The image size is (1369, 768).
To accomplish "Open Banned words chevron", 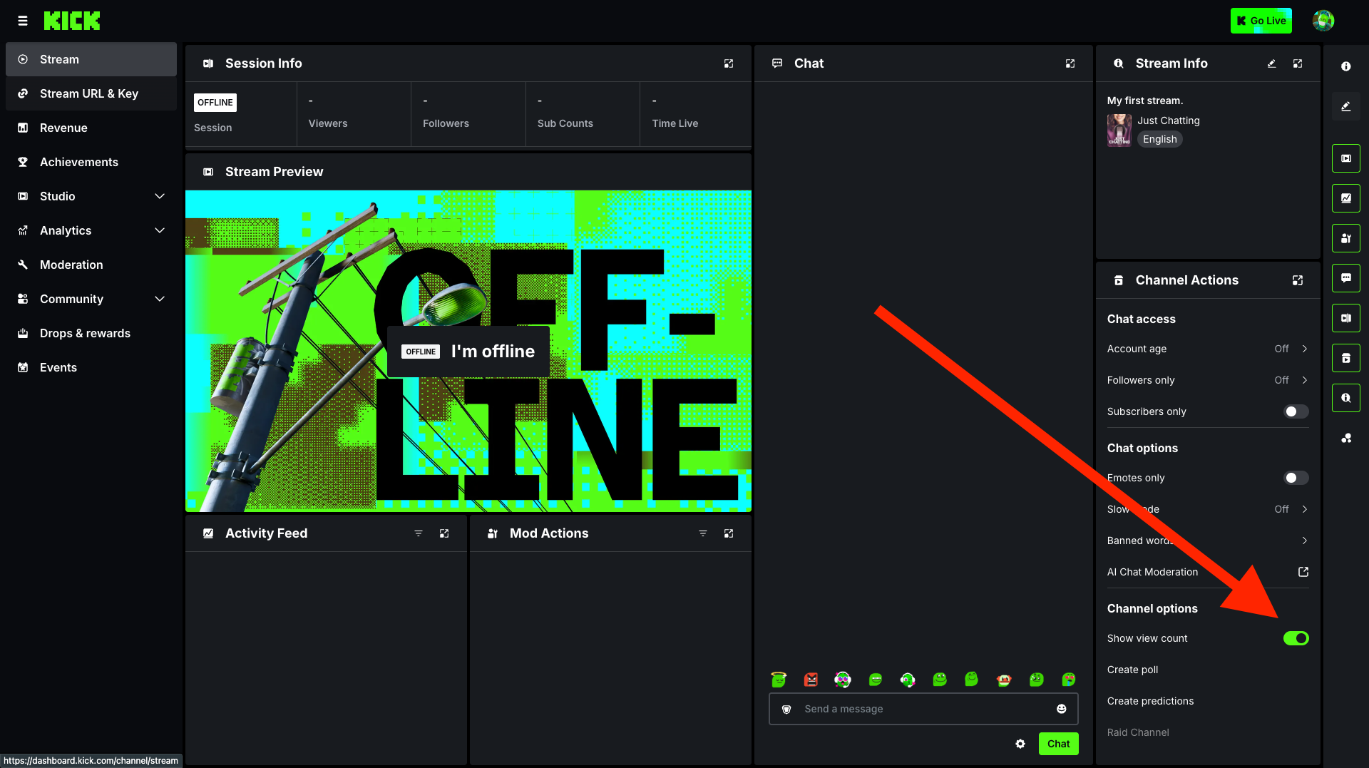I will pos(1304,541).
